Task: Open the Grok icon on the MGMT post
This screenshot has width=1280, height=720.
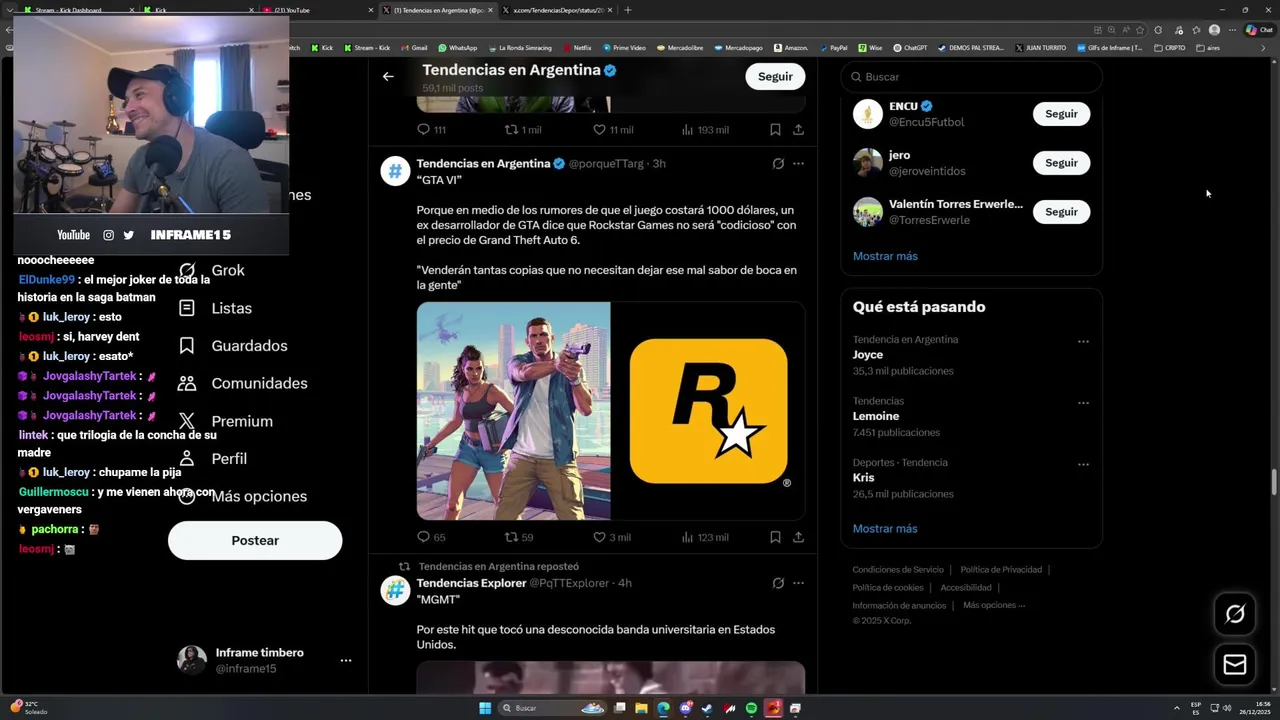Action: pyautogui.click(x=778, y=583)
